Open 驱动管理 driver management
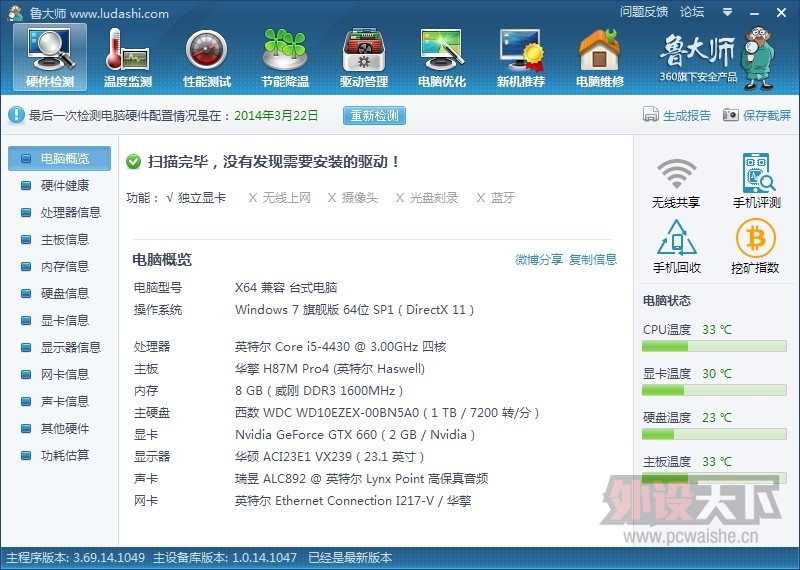Viewport: 800px width, 570px height. click(x=364, y=57)
